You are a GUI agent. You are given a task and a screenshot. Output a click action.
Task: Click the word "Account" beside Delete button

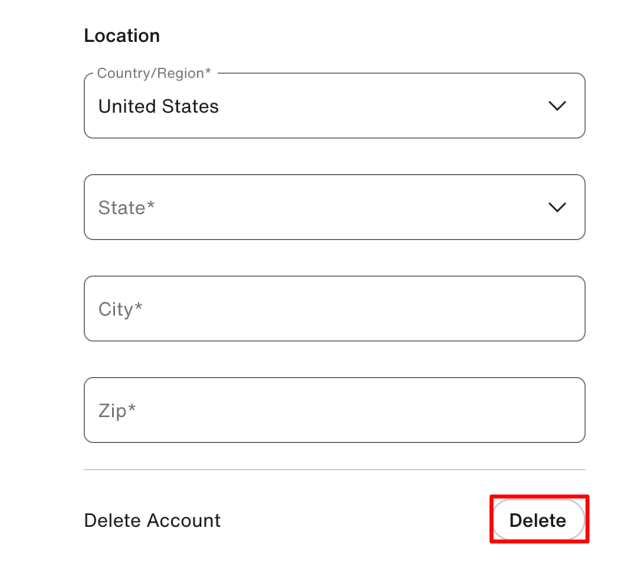(x=184, y=520)
